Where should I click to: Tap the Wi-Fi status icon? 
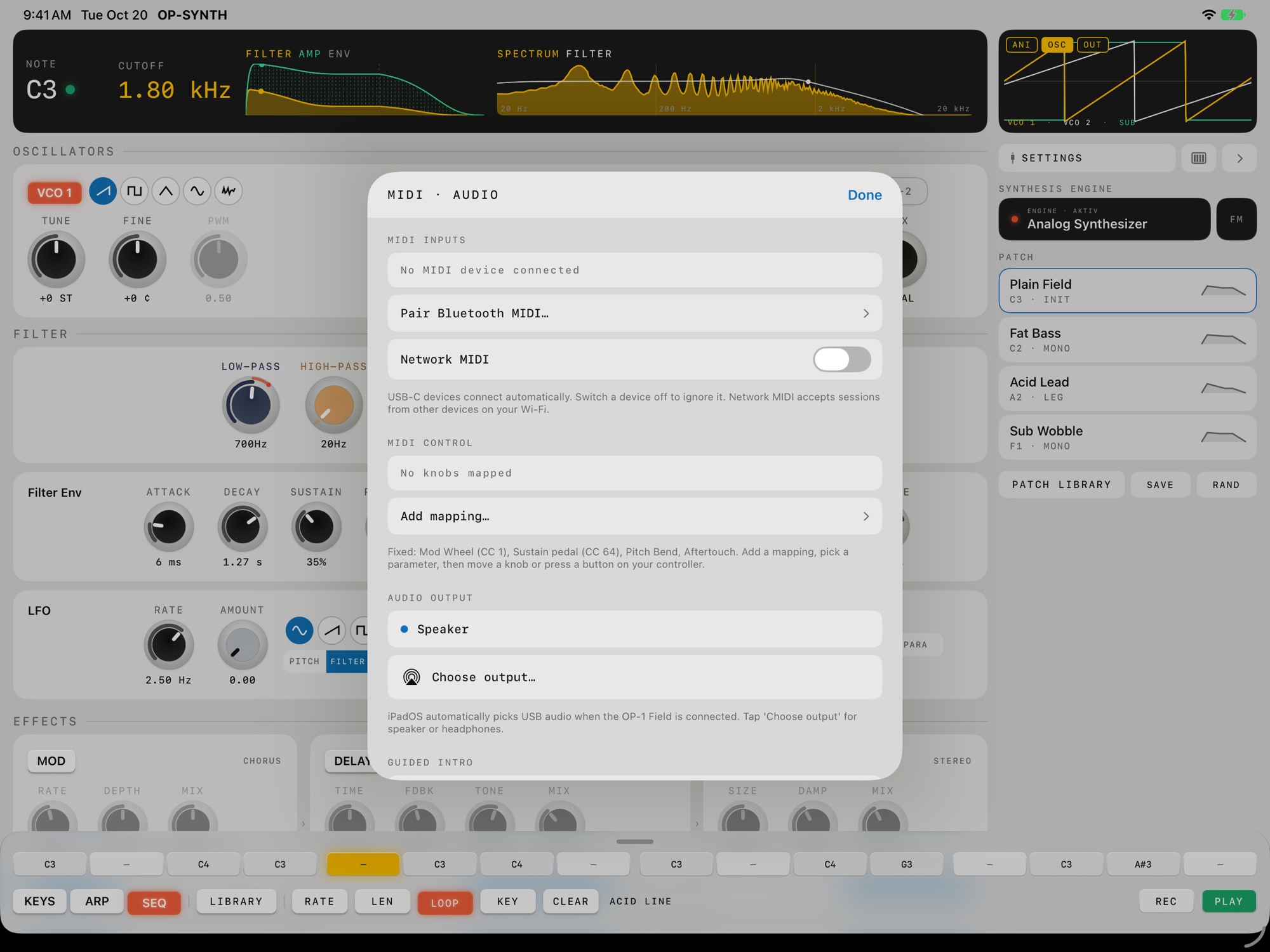pyautogui.click(x=1208, y=15)
